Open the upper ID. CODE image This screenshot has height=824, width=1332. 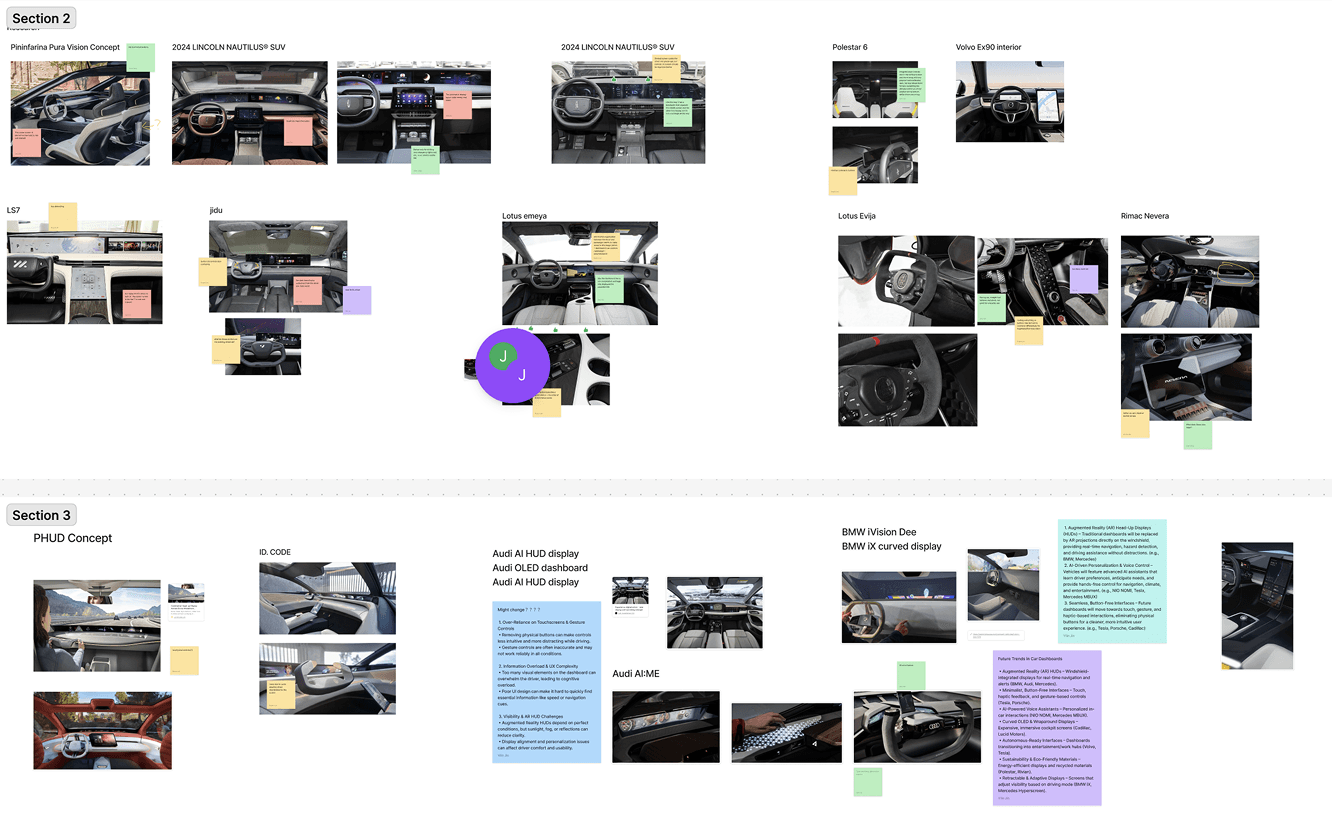(327, 598)
